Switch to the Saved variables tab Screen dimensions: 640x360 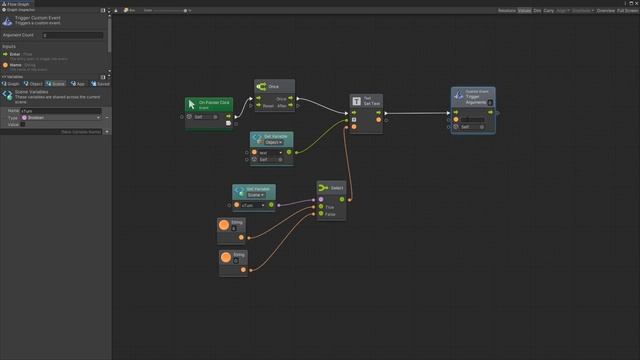[100, 84]
